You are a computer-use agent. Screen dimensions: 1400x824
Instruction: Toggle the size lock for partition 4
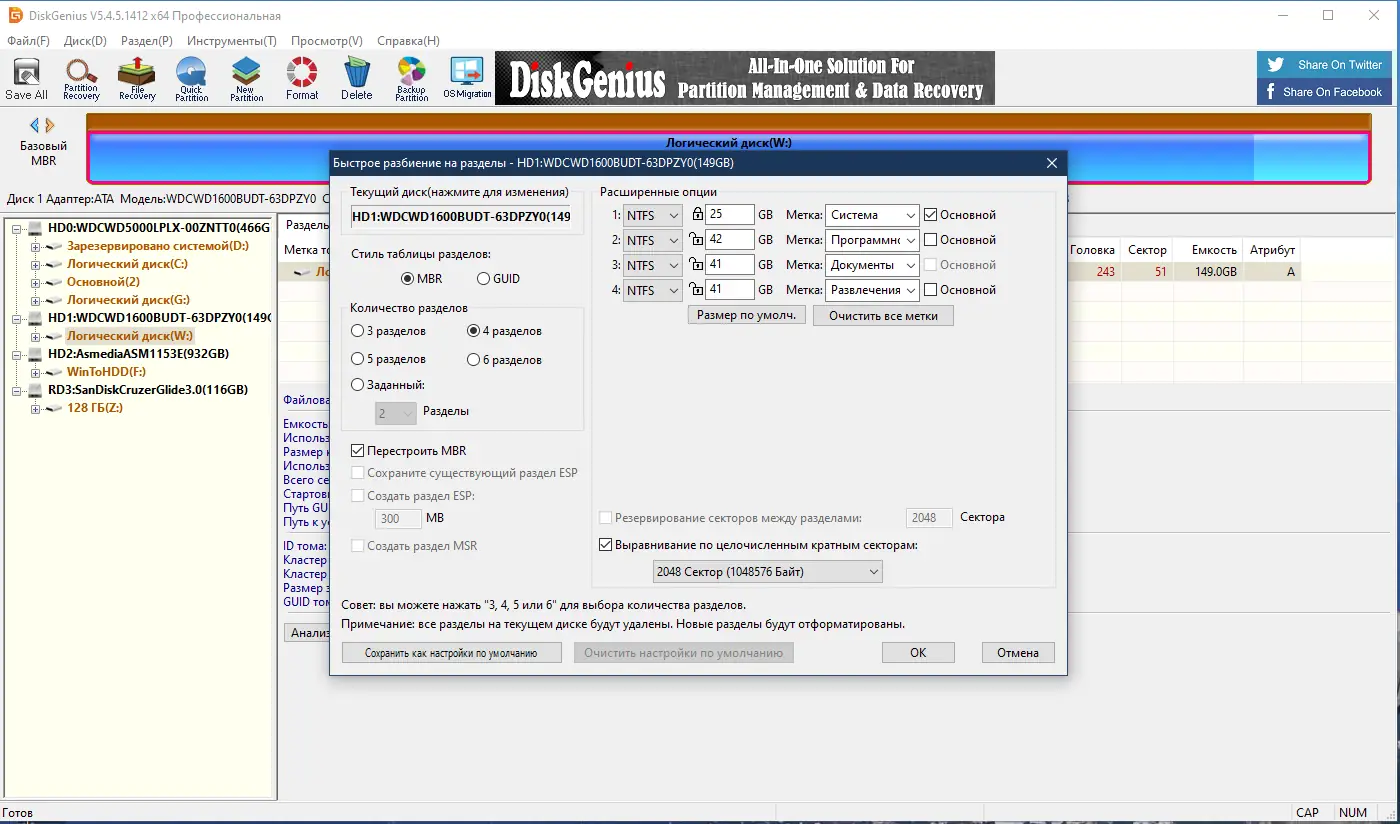coord(697,289)
